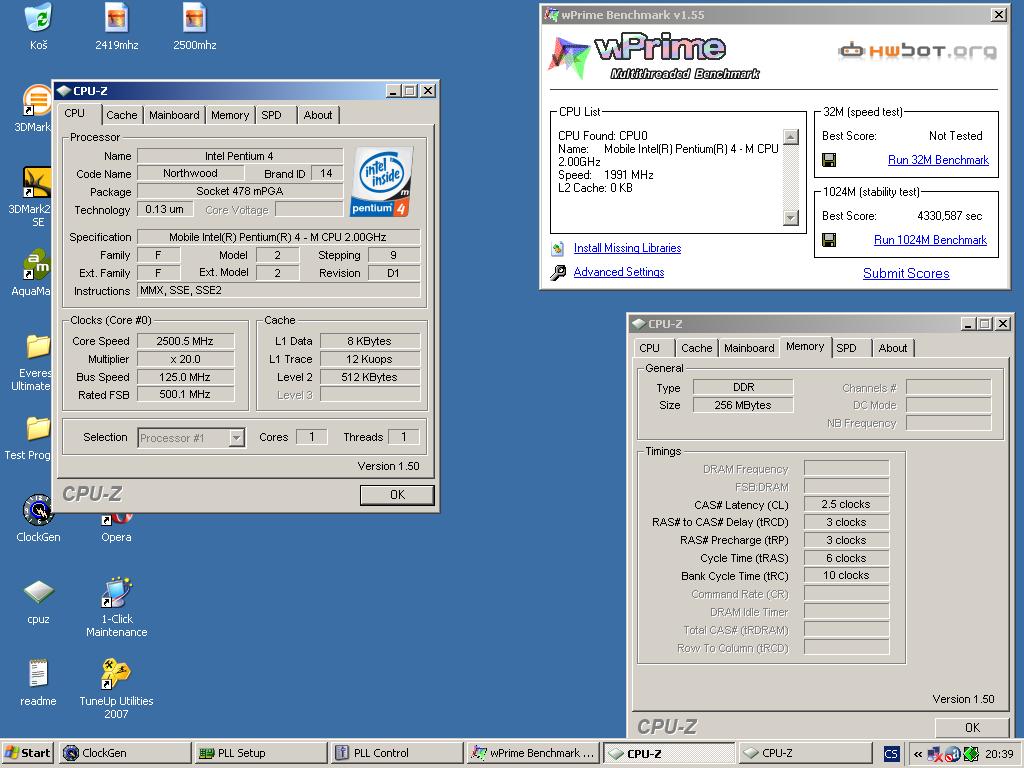Switch to PLL Control in the taskbar
This screenshot has width=1024, height=768.
pyautogui.click(x=396, y=753)
